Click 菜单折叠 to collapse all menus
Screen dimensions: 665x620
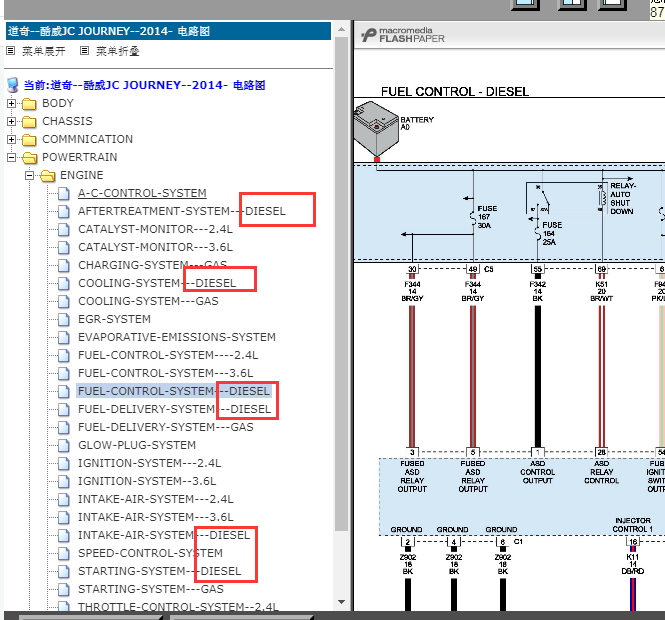coord(112,51)
